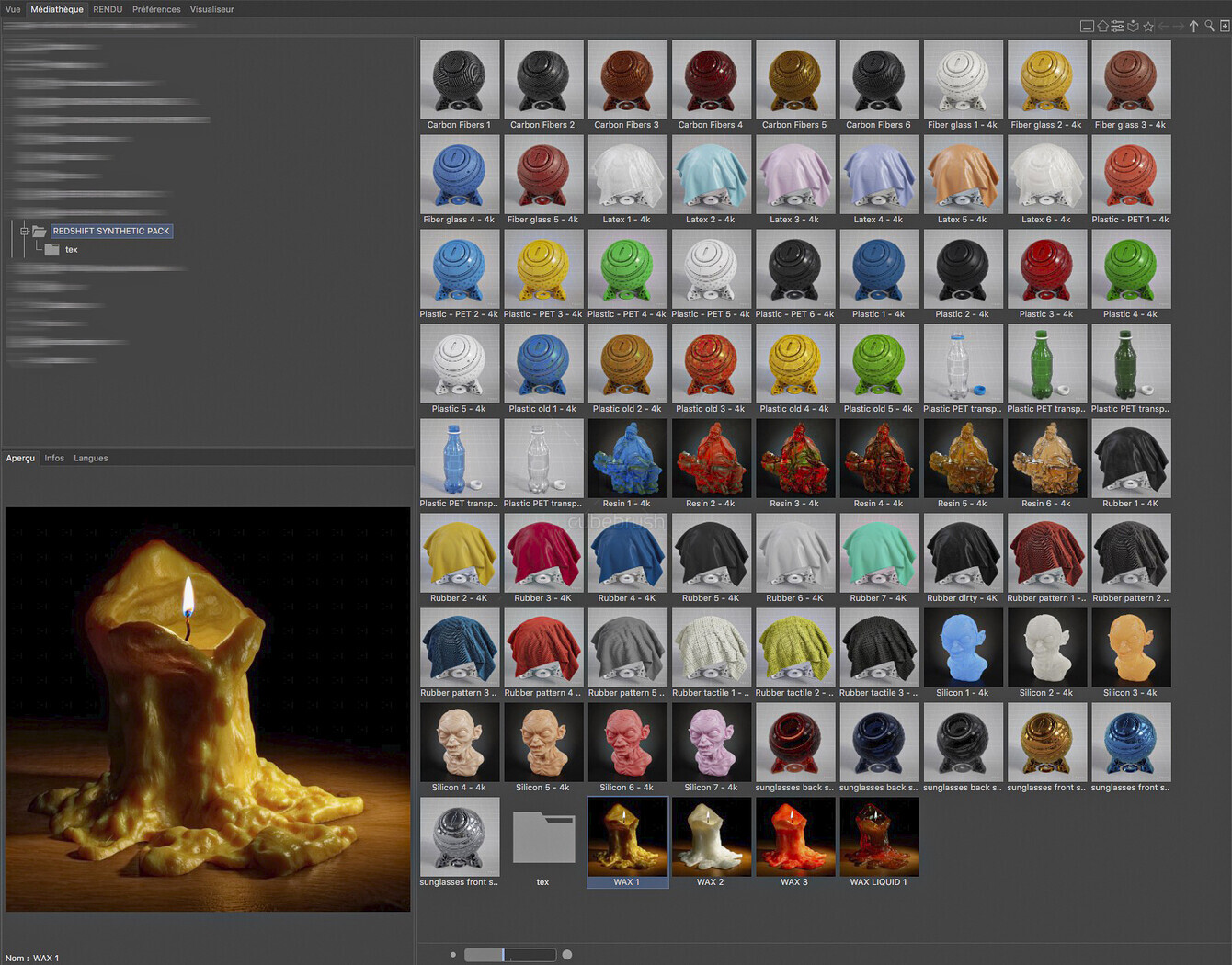
Task: Select the Latex 1 - 4k material
Action: coord(627,180)
